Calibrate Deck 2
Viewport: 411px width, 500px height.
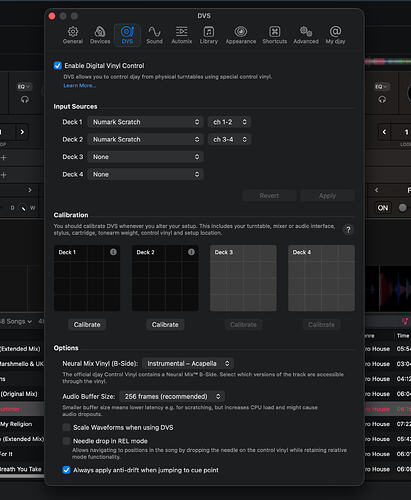(x=165, y=325)
